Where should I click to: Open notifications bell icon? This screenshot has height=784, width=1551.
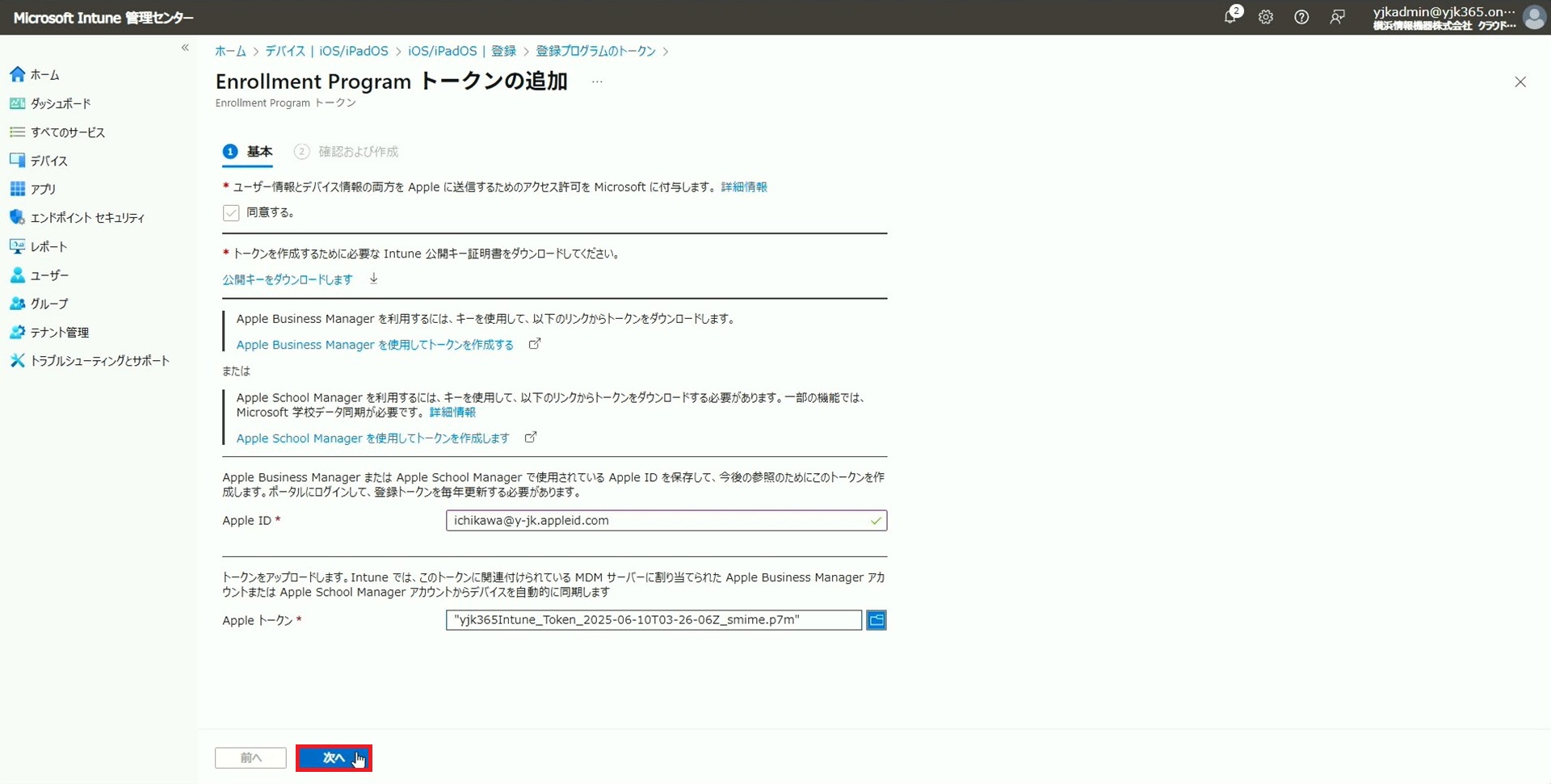[x=1230, y=17]
